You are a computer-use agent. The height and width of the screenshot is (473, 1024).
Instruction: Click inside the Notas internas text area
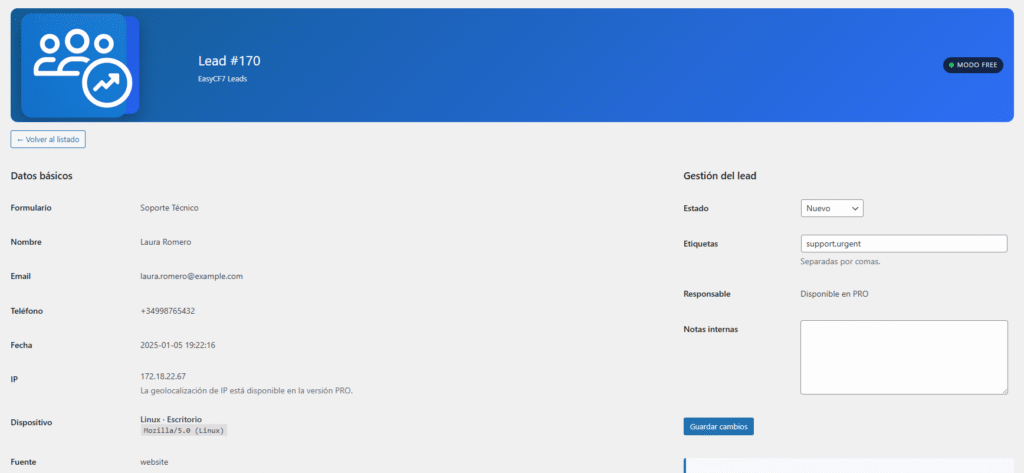click(x=903, y=357)
